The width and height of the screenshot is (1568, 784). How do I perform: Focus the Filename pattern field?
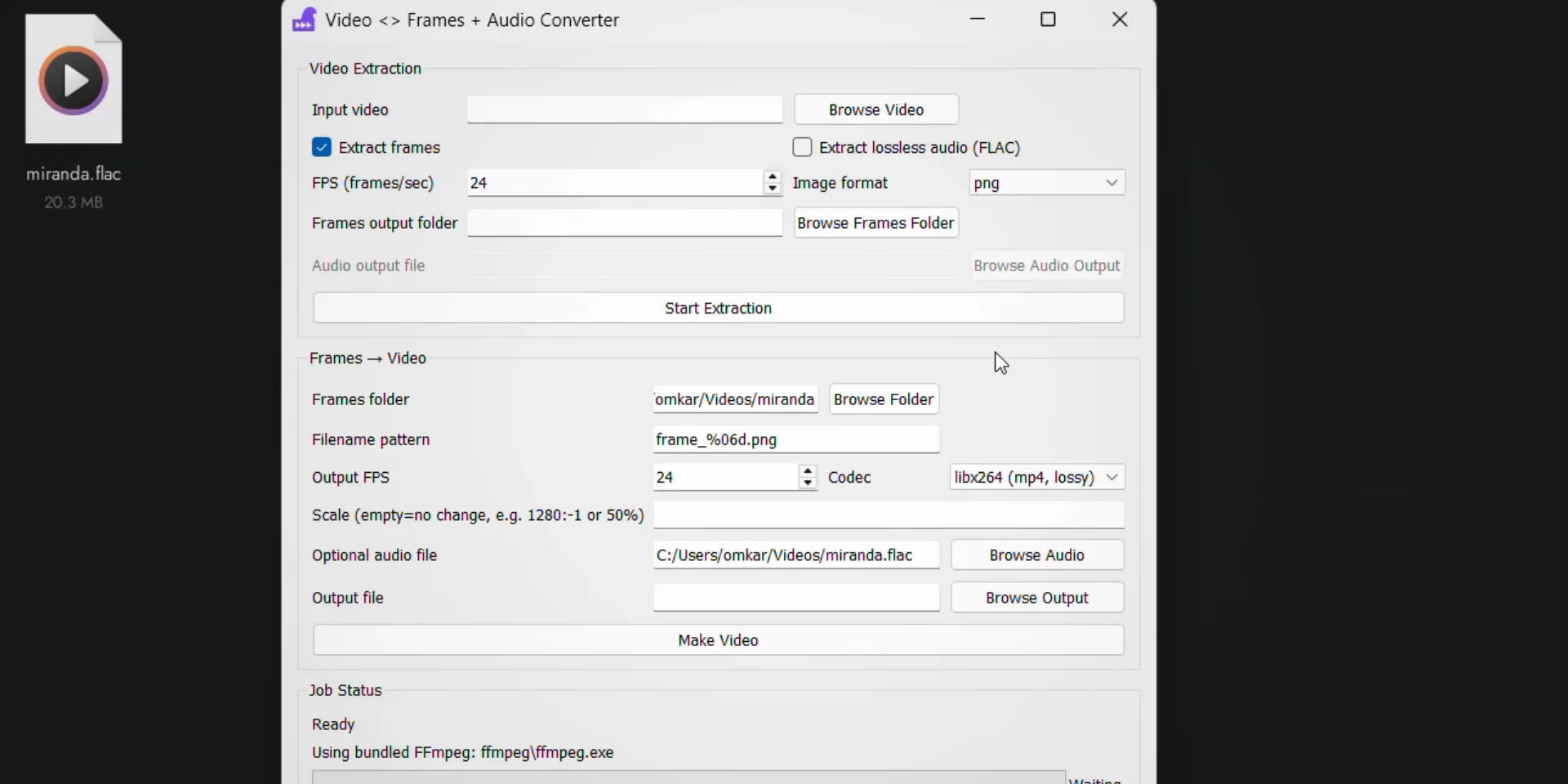tap(796, 439)
